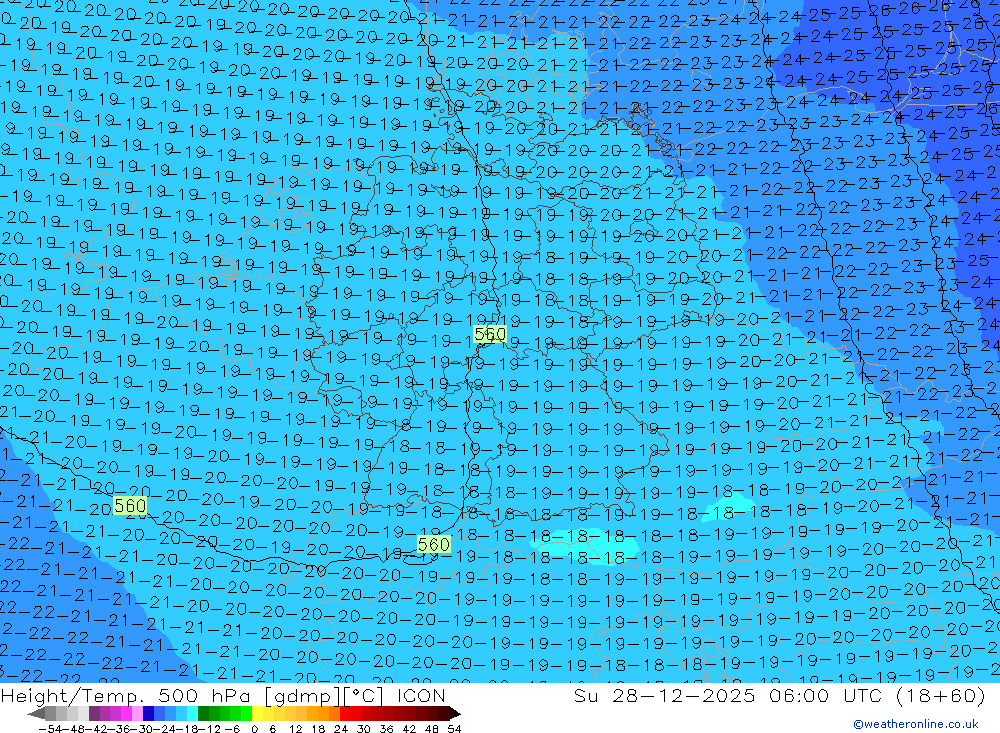Click the 560 contour label on left side
Viewport: 1000px width, 733px height.
point(129,506)
